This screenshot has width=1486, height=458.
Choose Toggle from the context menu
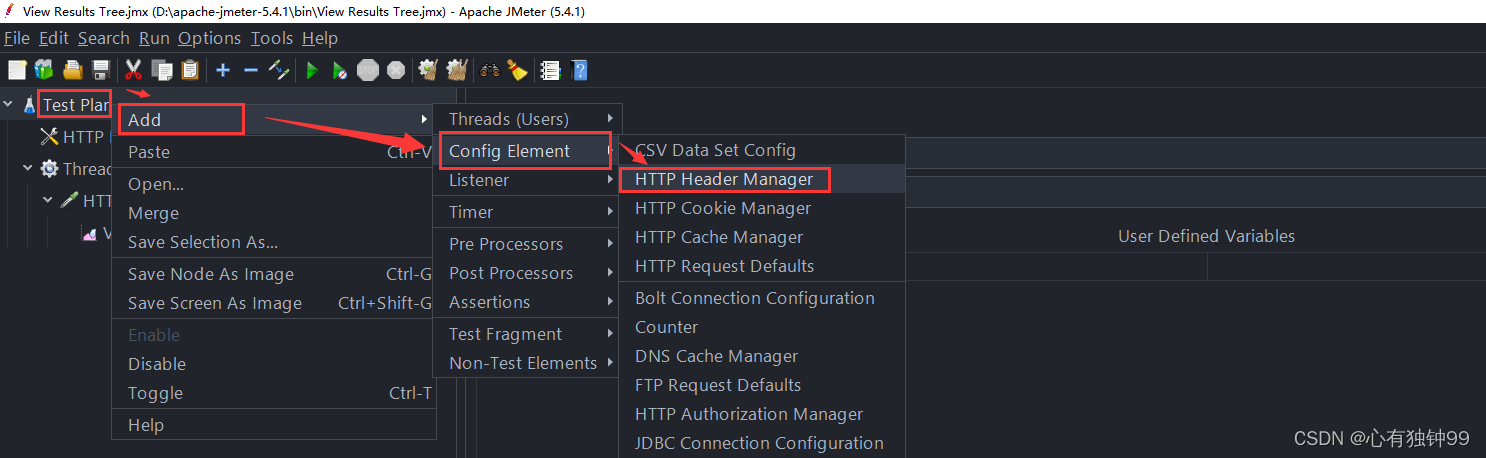pyautogui.click(x=274, y=393)
